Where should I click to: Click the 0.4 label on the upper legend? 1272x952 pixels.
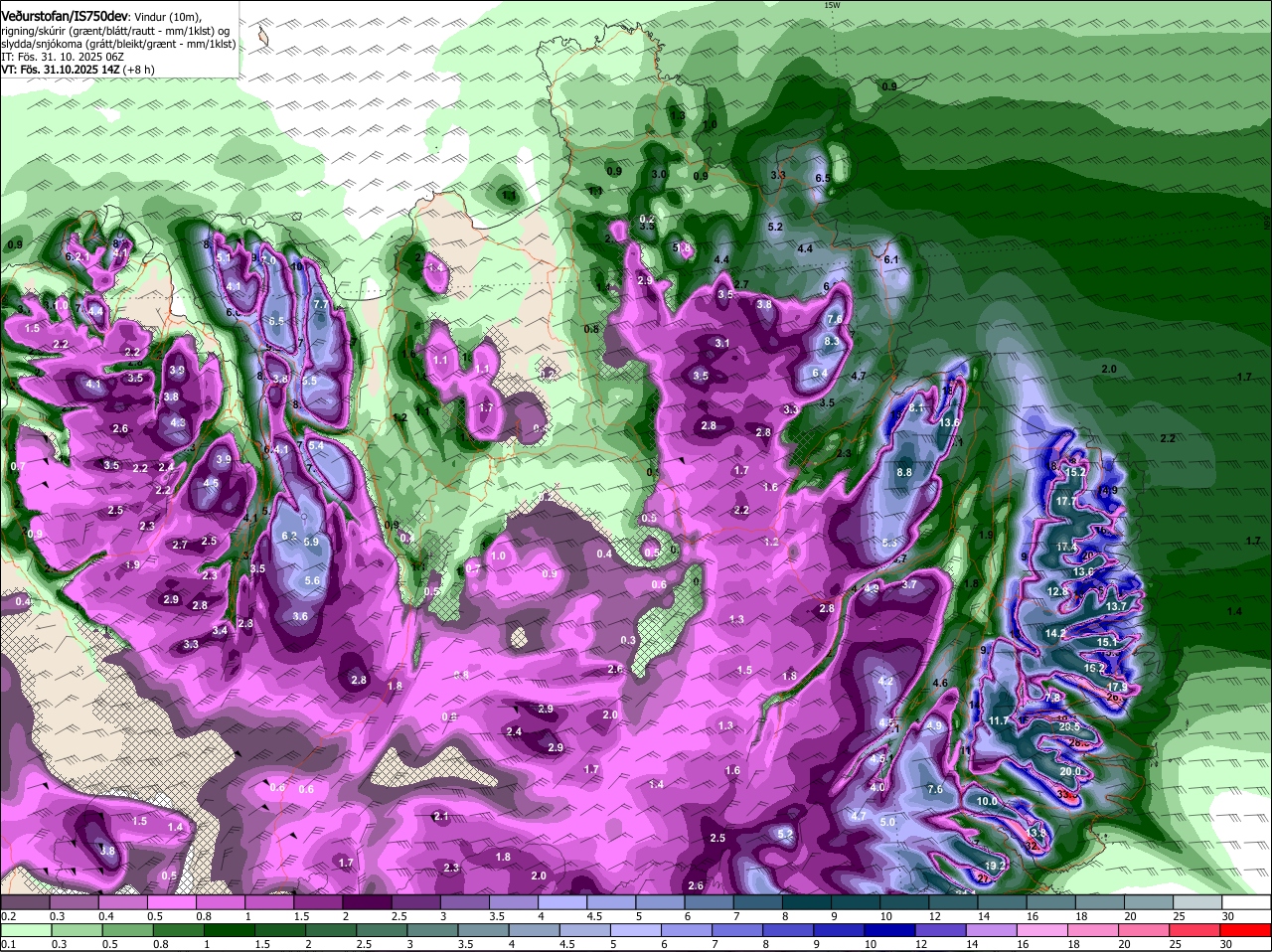106,916
